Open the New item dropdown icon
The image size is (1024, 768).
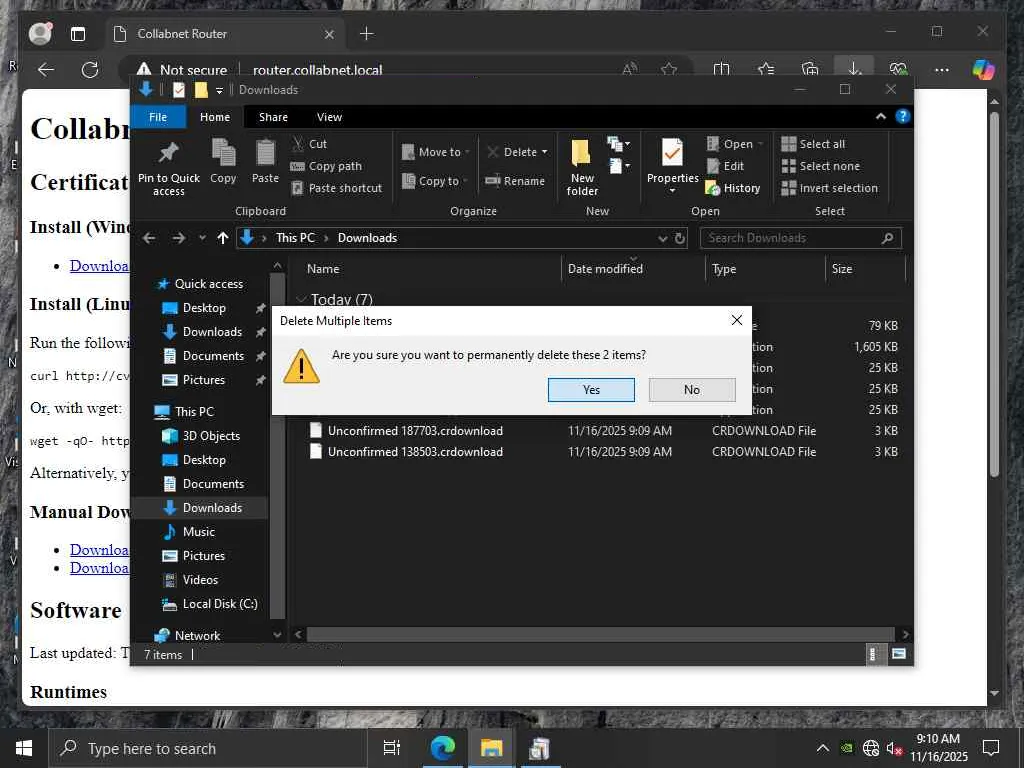pyautogui.click(x=618, y=144)
